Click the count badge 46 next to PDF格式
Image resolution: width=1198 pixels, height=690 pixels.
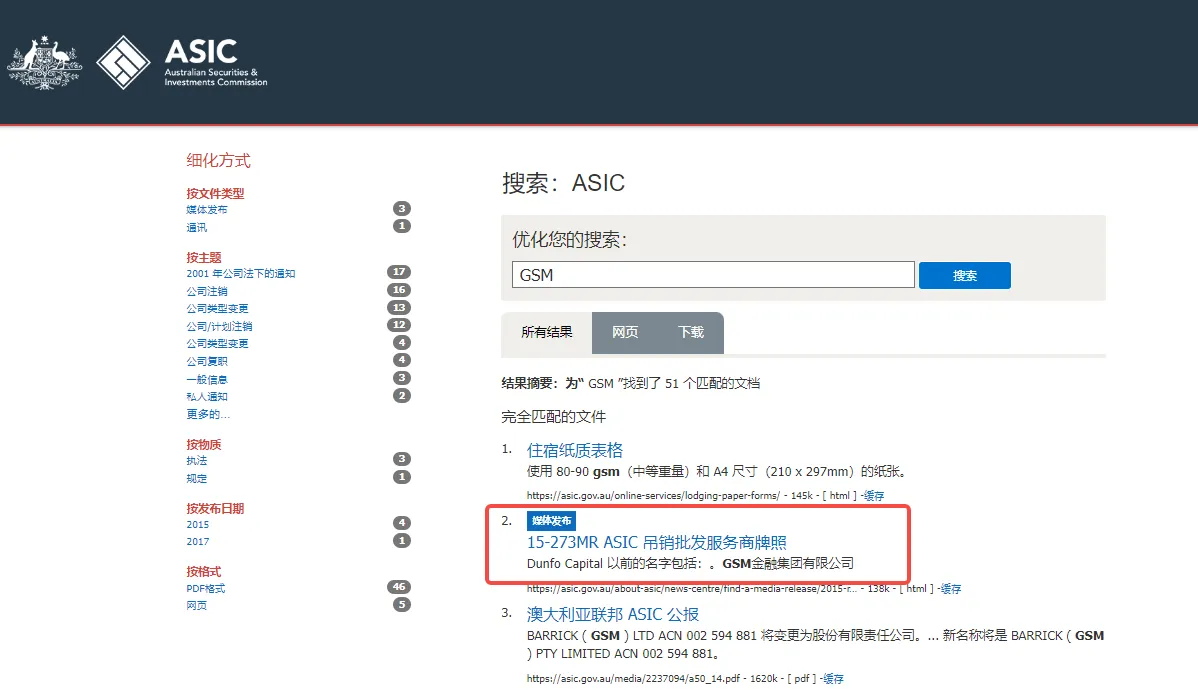point(399,587)
